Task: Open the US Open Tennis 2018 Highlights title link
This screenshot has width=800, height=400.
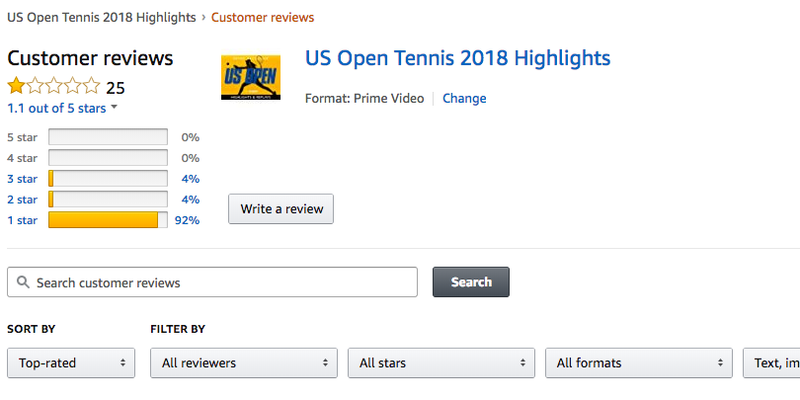Action: tap(458, 58)
